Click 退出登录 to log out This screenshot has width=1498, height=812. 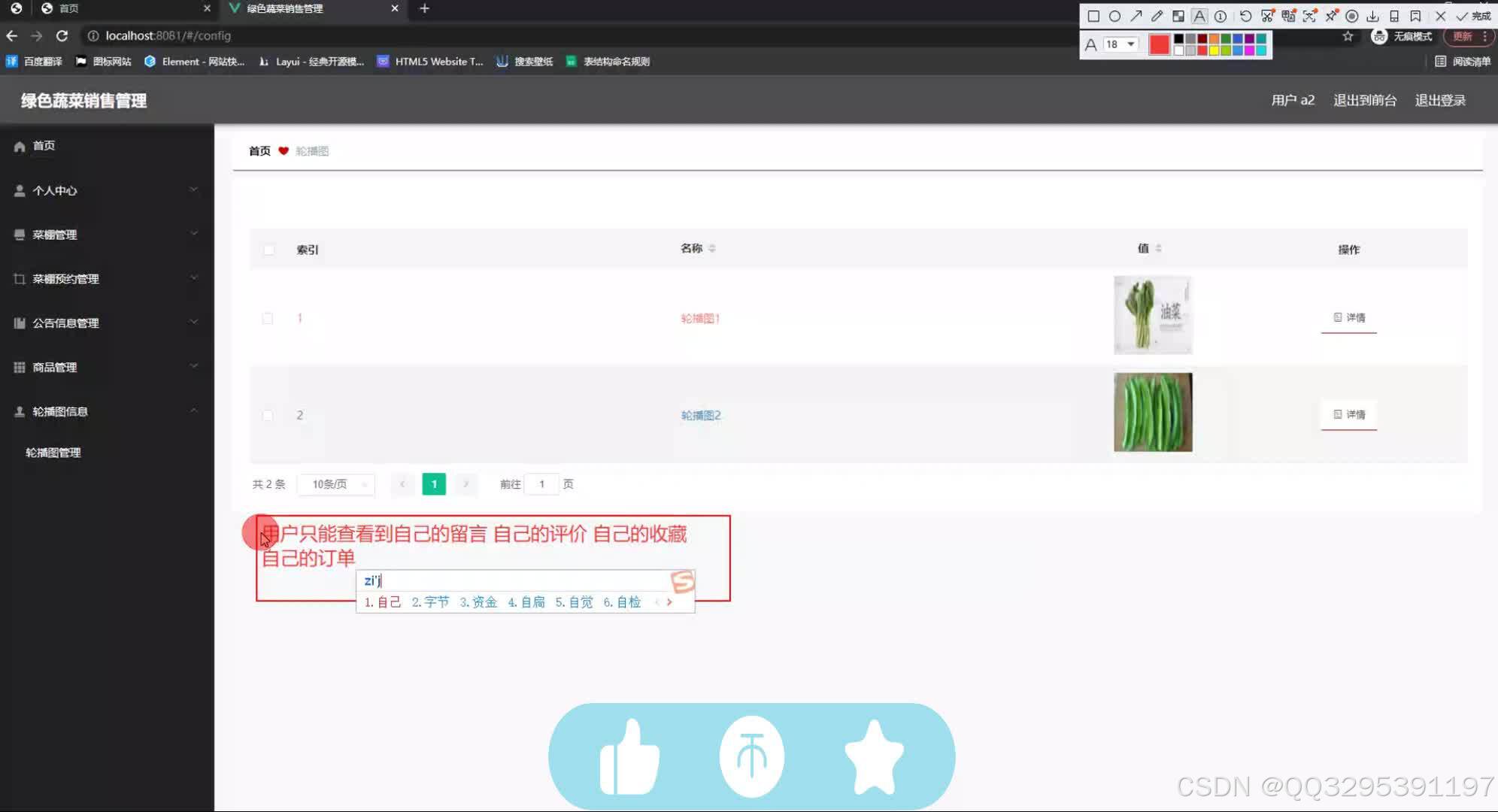click(1440, 100)
